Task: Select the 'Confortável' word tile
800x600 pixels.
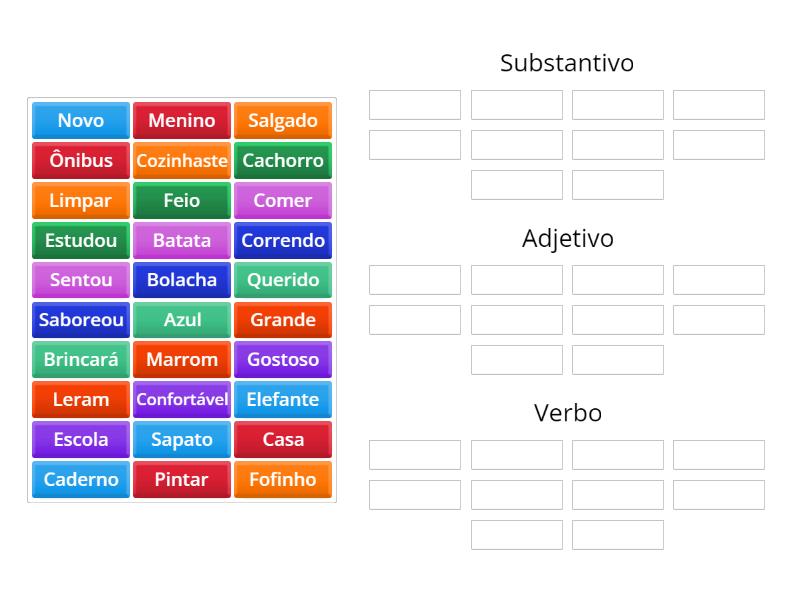Action: pyautogui.click(x=182, y=399)
